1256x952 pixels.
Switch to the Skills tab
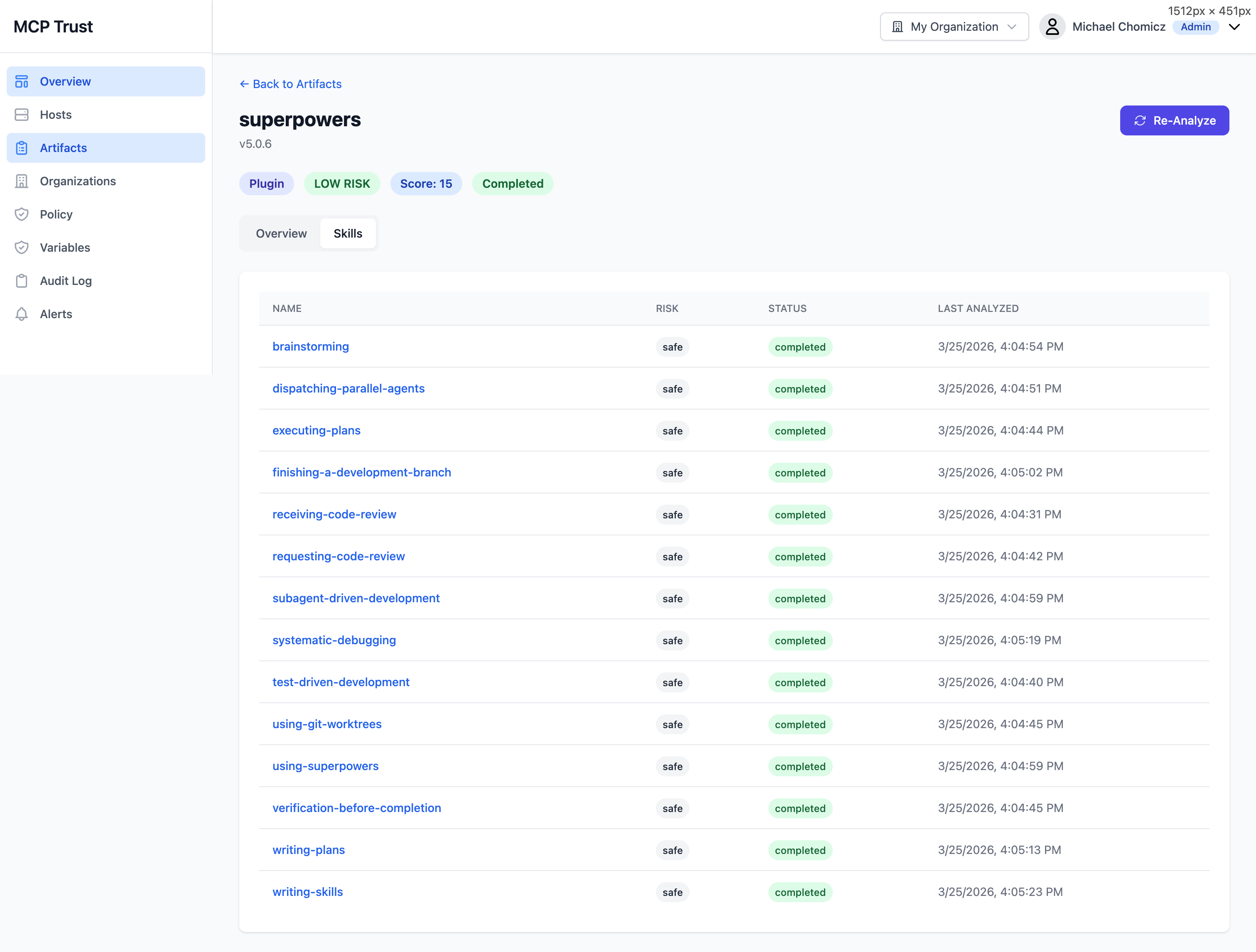tap(348, 233)
